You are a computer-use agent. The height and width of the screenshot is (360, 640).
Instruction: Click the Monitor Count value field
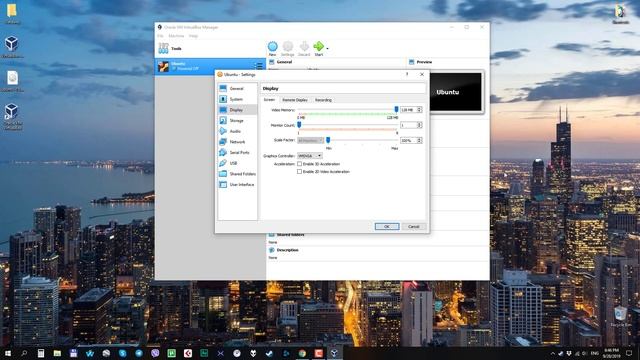[409, 125]
